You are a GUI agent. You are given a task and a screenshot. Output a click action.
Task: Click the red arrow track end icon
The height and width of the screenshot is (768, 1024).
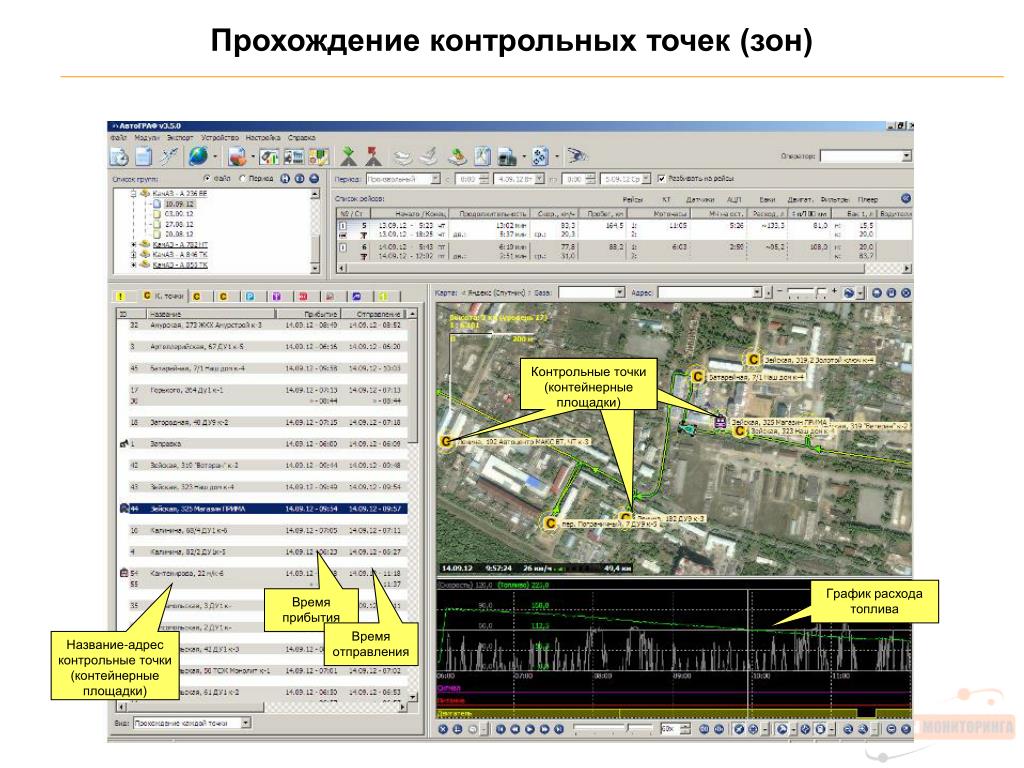373,156
